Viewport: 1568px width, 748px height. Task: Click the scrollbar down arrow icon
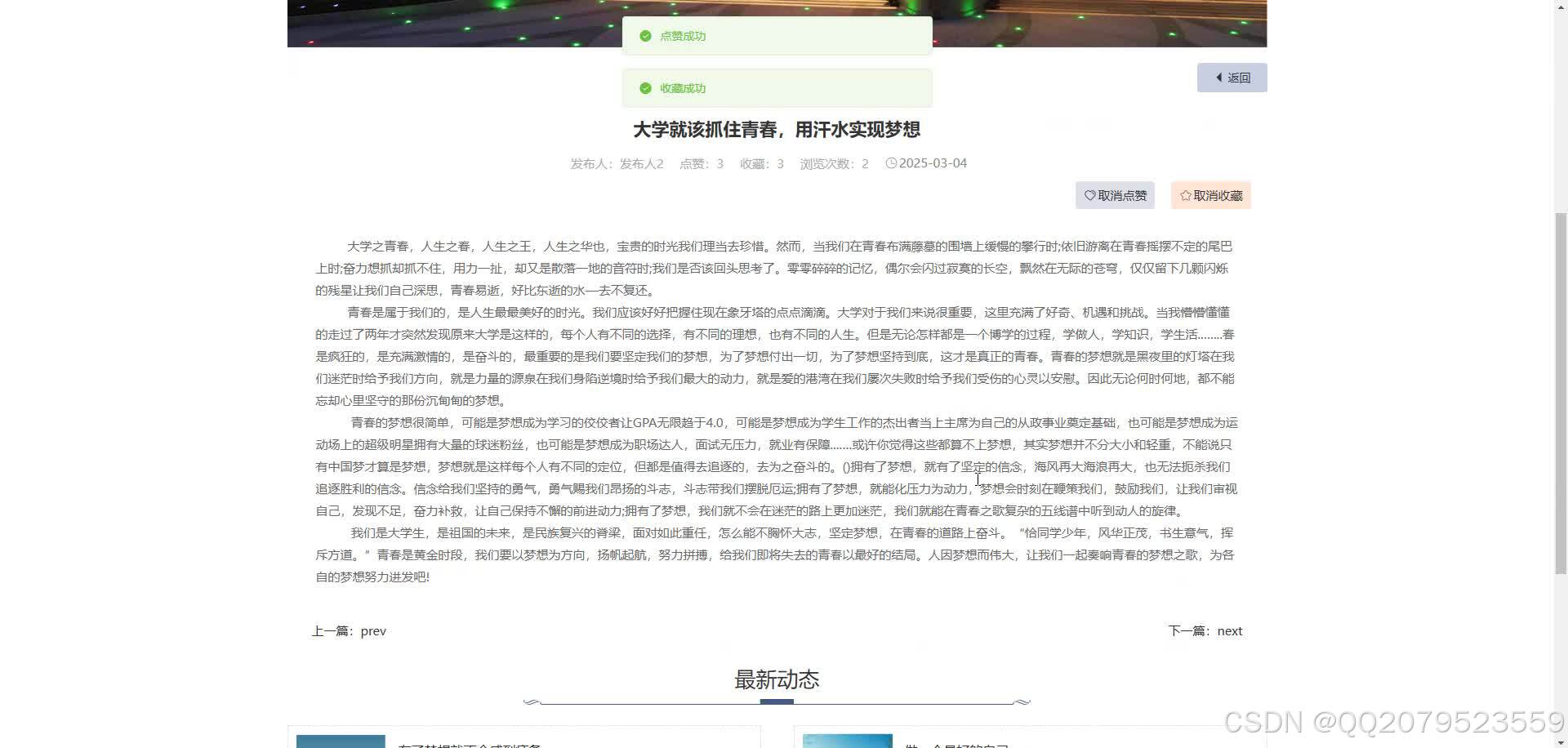pyautogui.click(x=1561, y=742)
